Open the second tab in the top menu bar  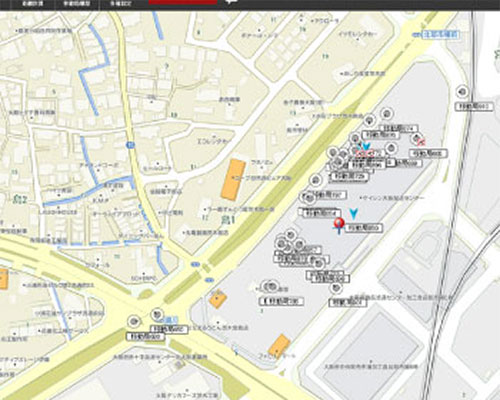77,4
